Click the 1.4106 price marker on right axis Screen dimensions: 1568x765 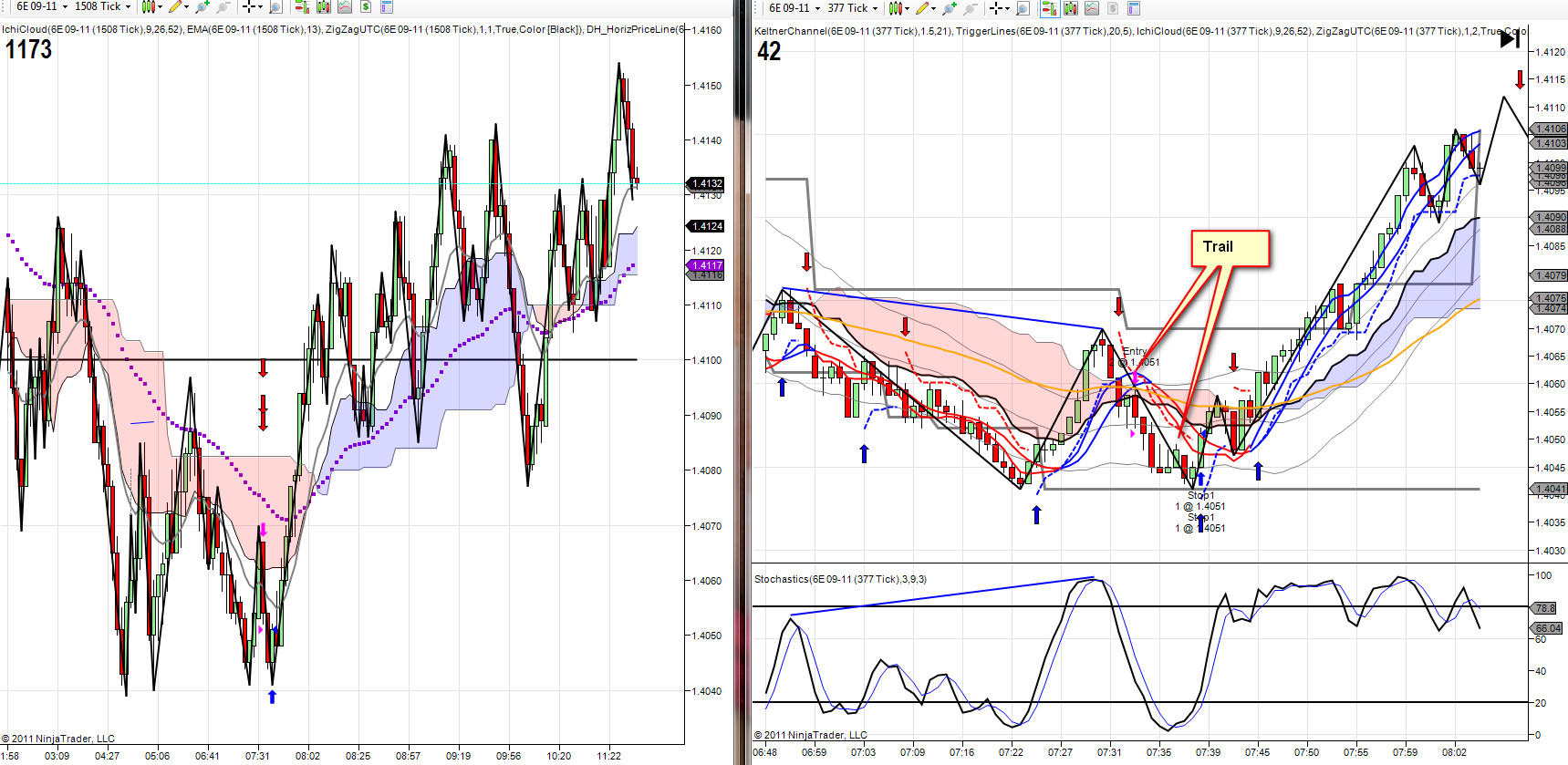(x=1549, y=129)
